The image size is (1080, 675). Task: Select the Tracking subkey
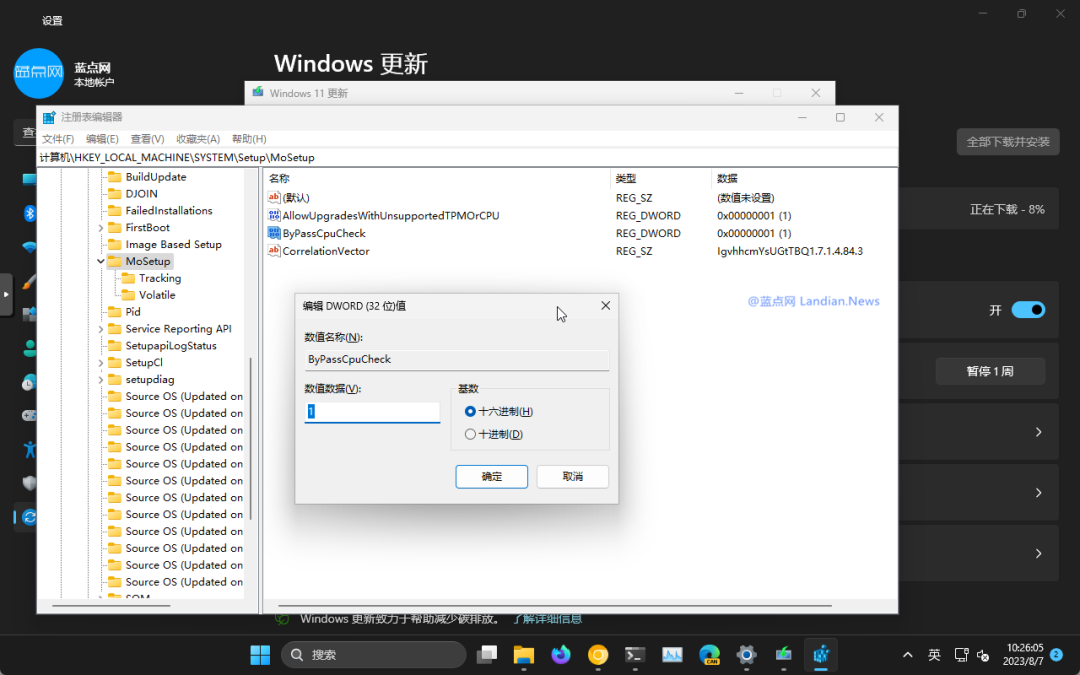[160, 278]
